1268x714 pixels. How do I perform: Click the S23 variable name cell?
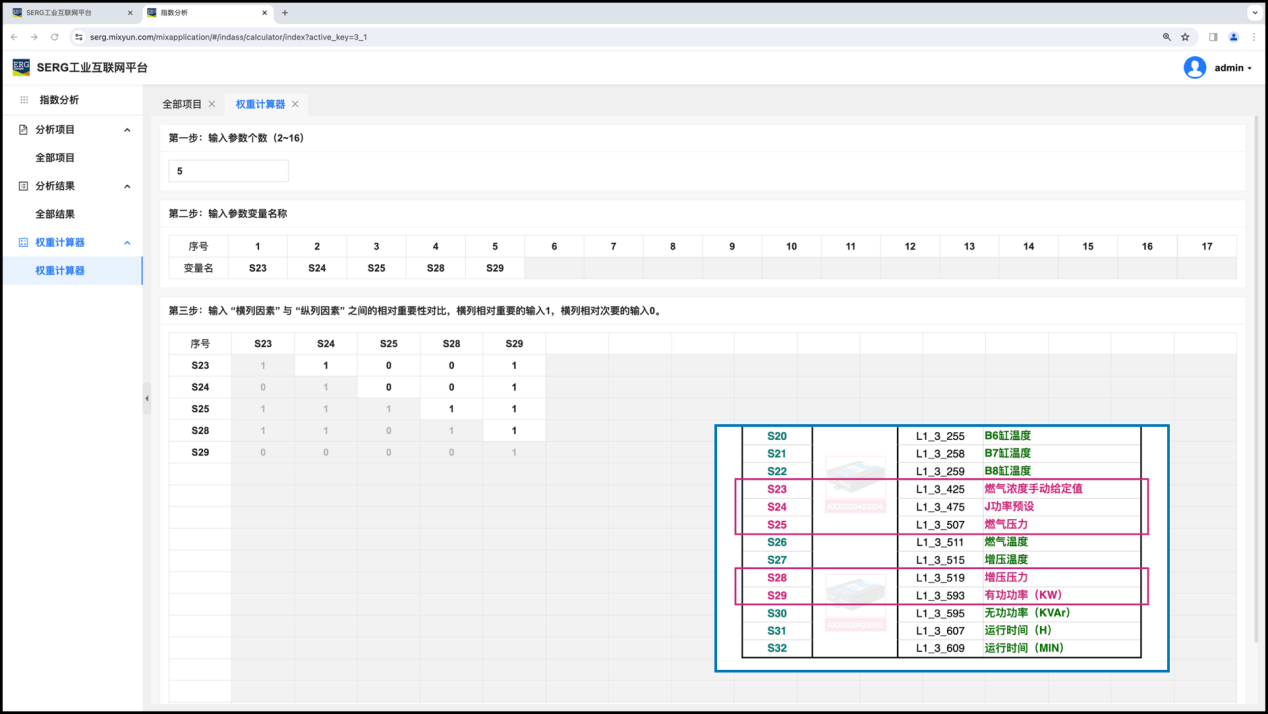[x=258, y=268]
